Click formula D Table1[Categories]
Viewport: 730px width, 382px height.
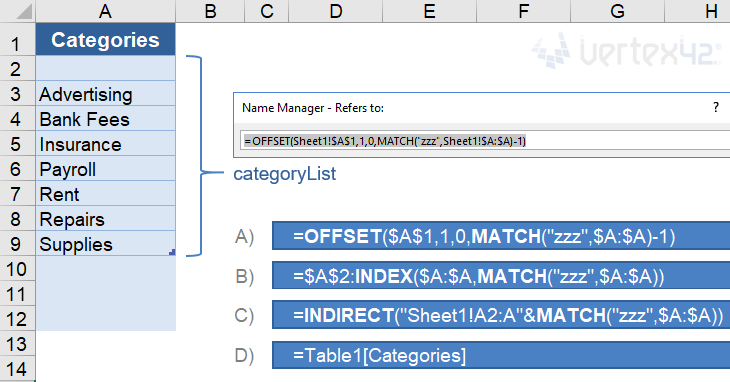[501, 355]
